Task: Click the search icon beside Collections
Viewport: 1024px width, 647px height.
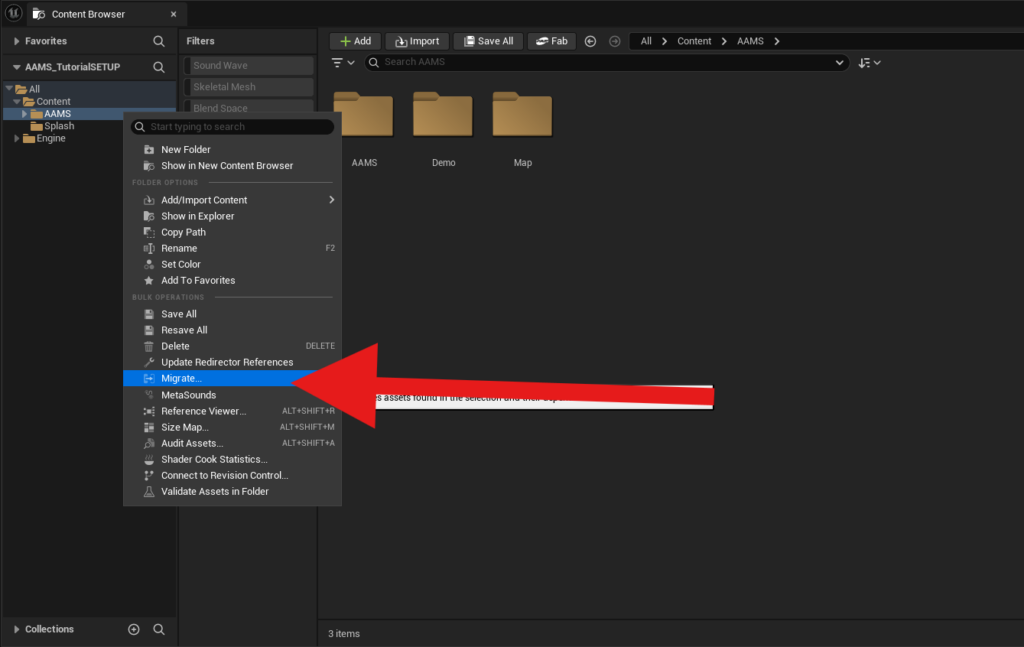Action: (158, 629)
